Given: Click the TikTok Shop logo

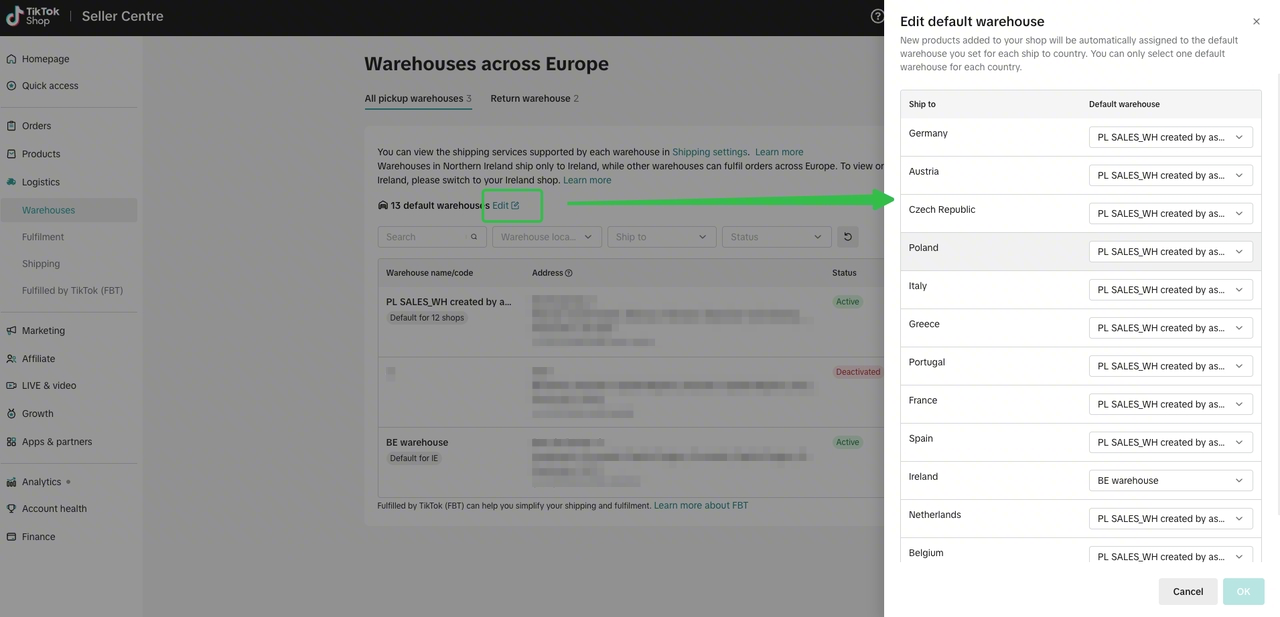Looking at the screenshot, I should [x=33, y=16].
